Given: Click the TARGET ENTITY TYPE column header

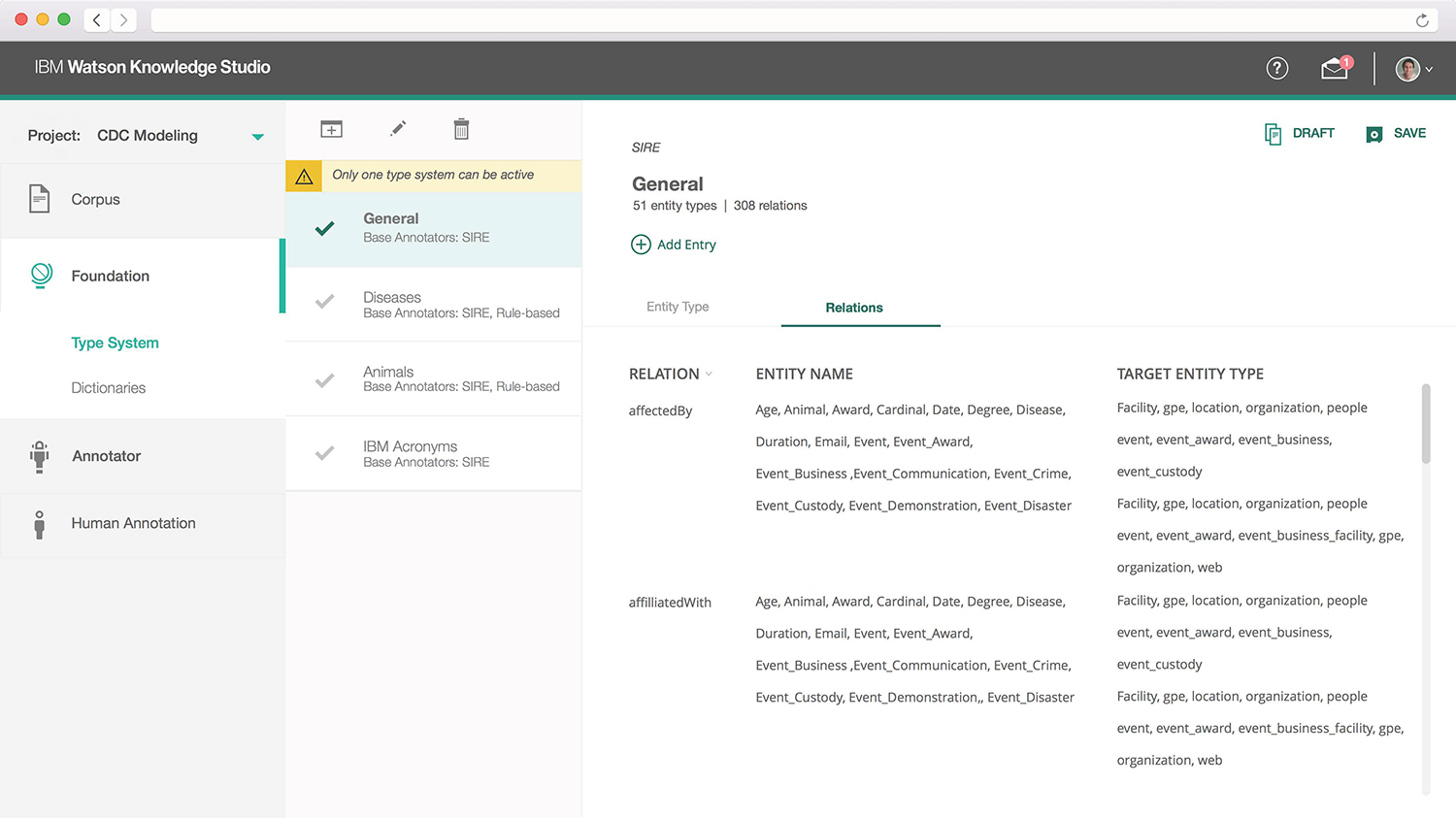Looking at the screenshot, I should pyautogui.click(x=1190, y=375).
